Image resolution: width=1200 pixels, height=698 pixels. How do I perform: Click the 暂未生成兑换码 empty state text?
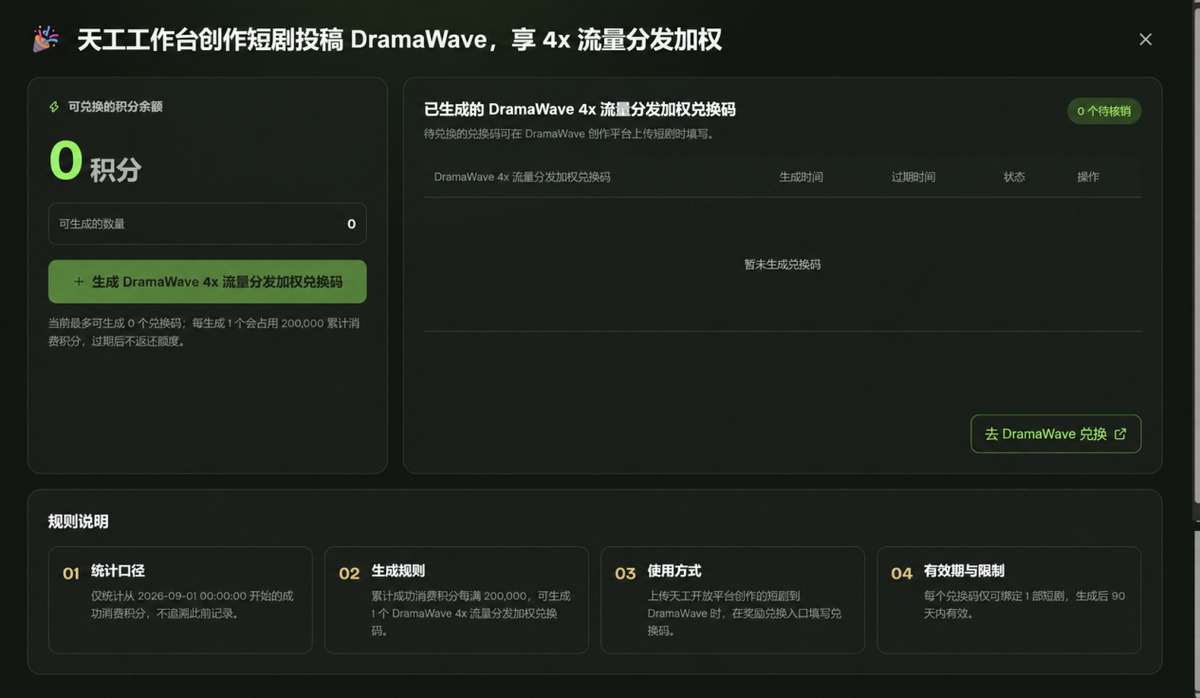point(782,265)
